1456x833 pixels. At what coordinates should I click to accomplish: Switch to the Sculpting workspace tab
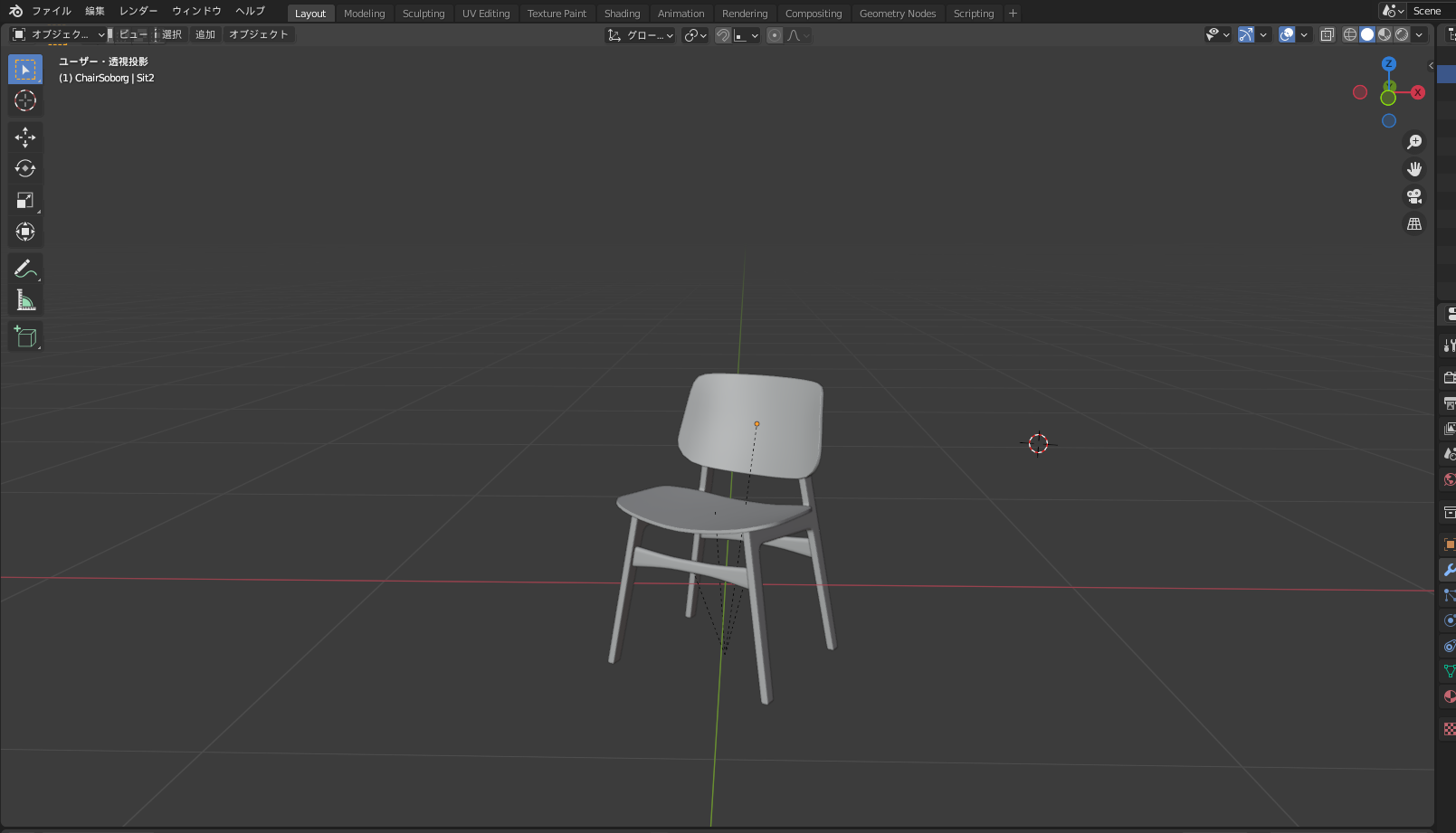coord(423,14)
